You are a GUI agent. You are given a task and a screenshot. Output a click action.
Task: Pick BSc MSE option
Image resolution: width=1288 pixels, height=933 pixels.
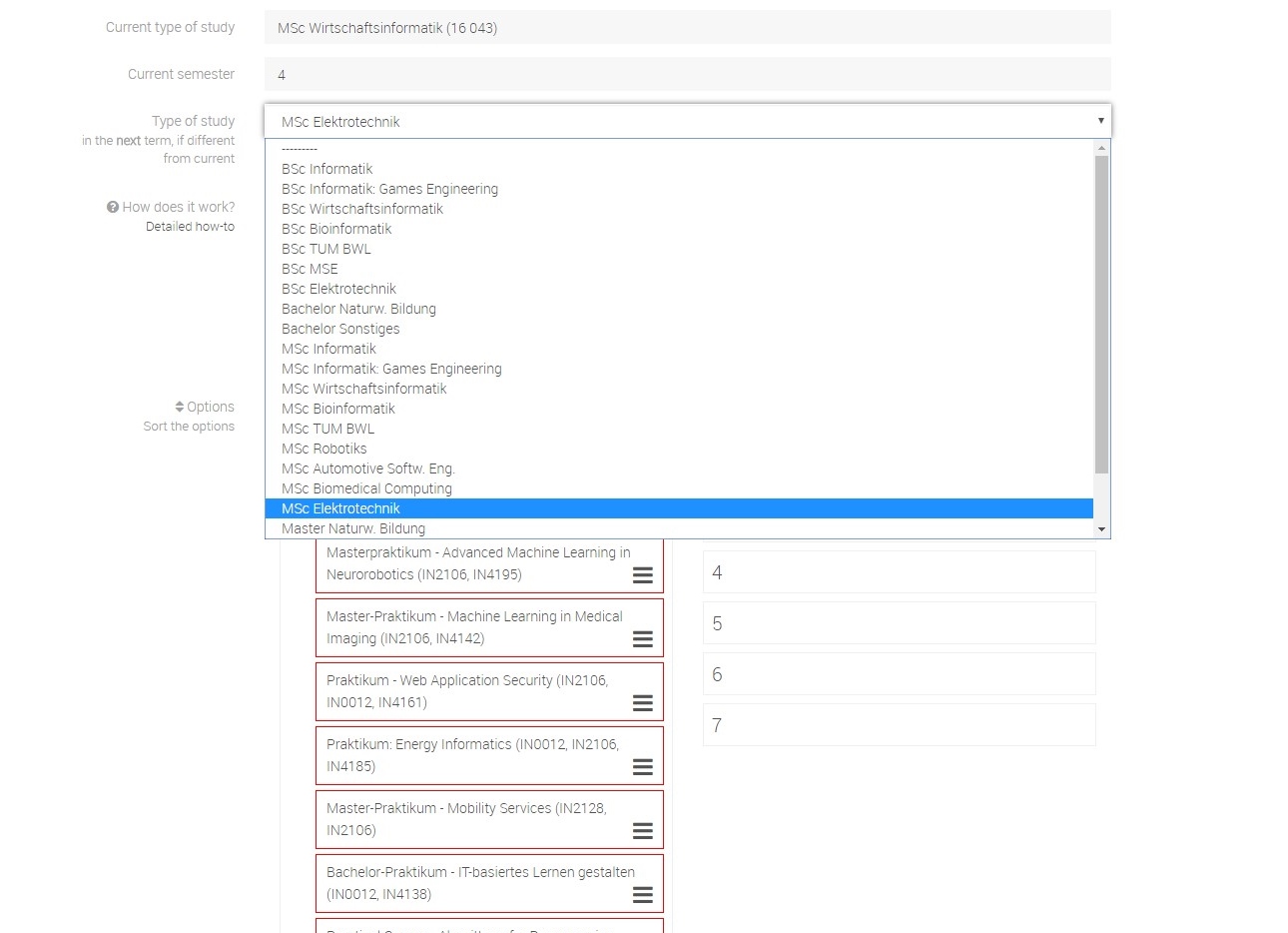coord(679,269)
